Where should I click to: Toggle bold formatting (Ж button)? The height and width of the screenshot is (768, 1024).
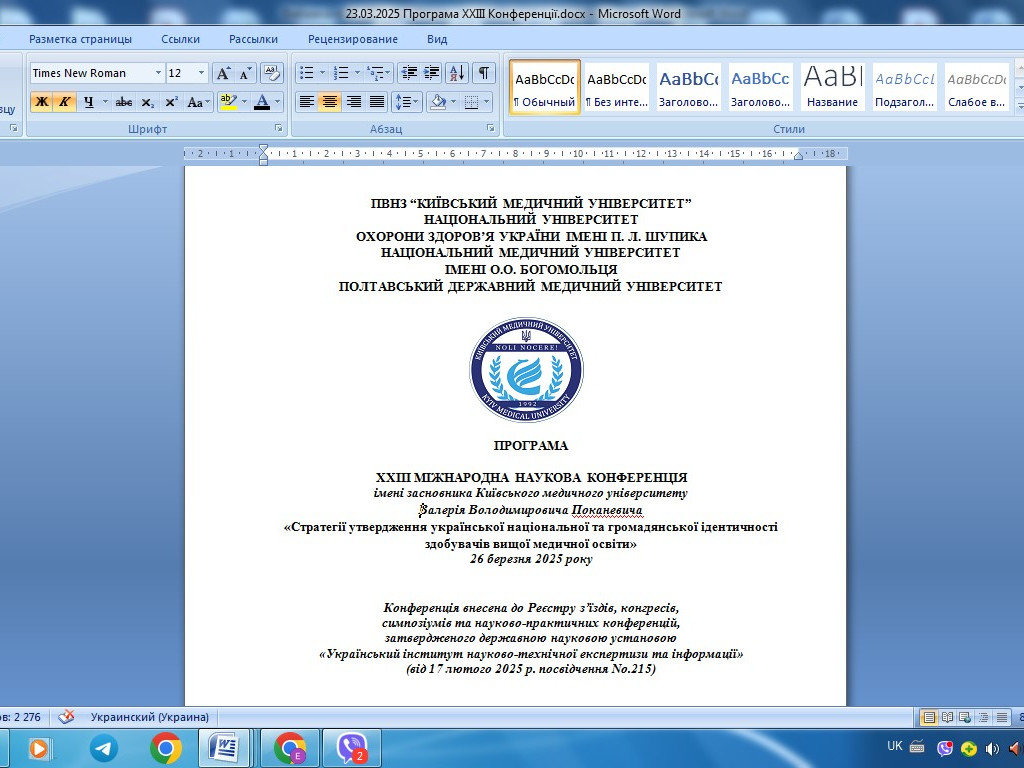41,102
